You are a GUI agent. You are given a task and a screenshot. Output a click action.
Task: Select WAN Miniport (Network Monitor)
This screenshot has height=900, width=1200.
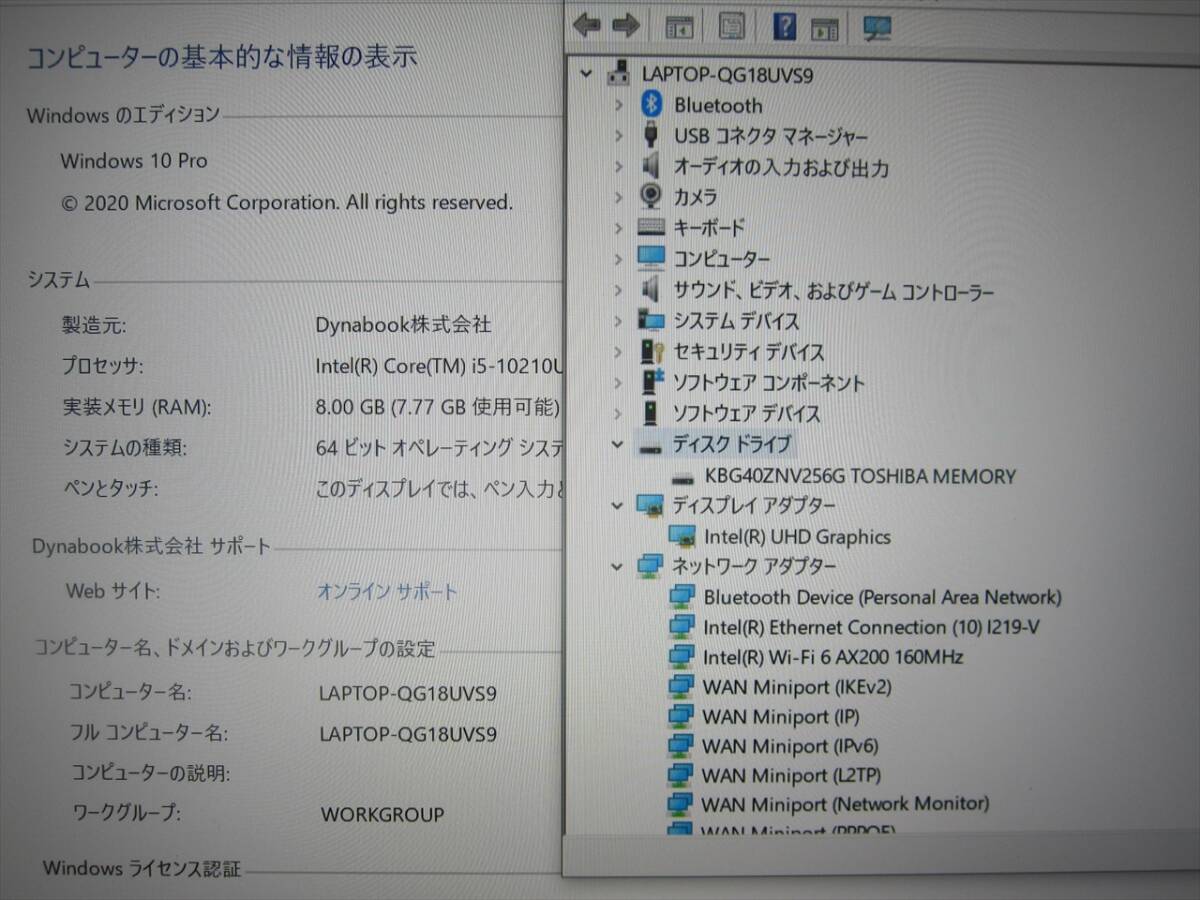pyautogui.click(x=845, y=804)
